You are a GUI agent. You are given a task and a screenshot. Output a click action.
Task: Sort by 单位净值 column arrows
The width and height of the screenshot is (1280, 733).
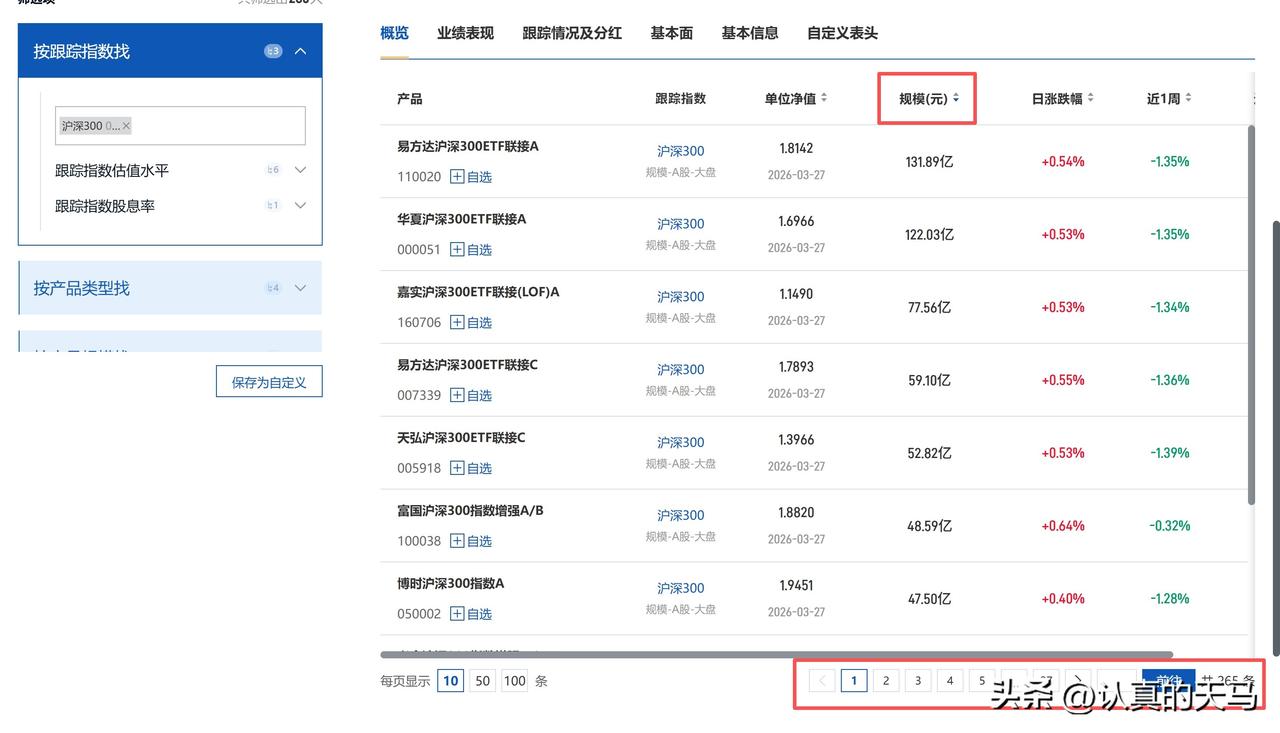823,98
